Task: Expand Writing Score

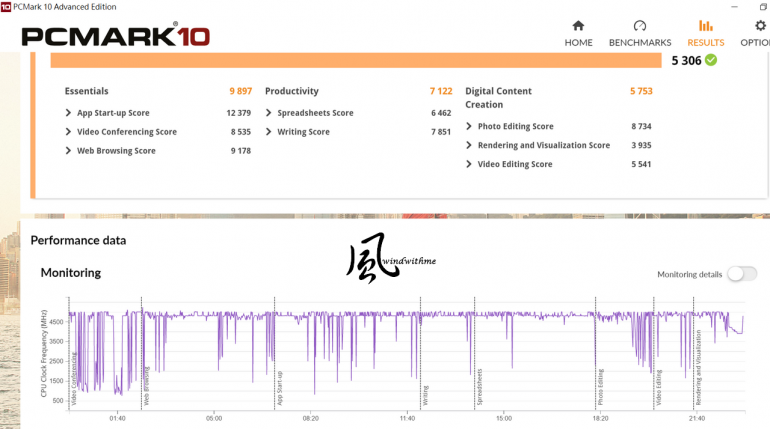Action: click(269, 132)
